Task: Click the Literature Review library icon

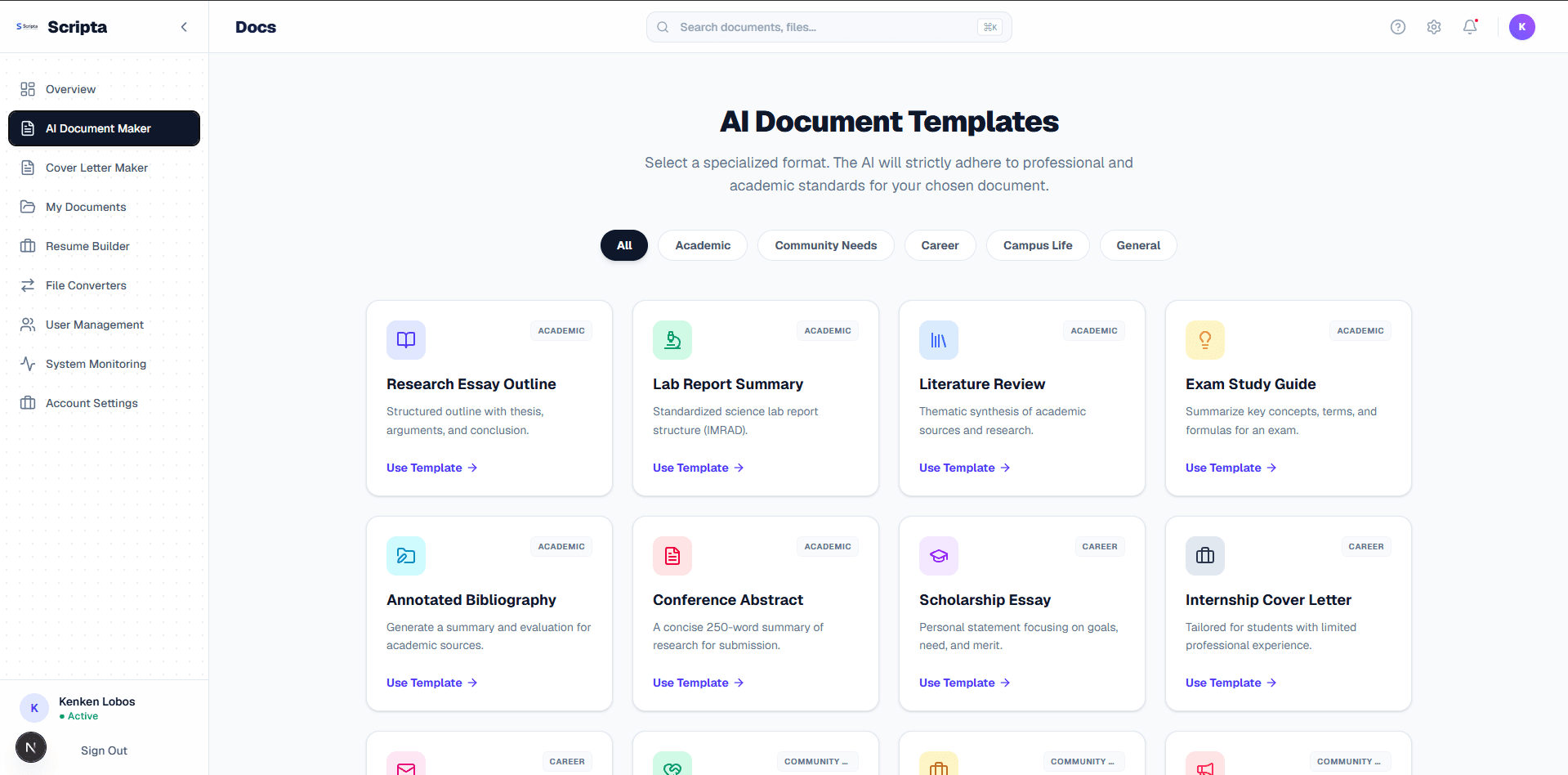Action: 939,340
